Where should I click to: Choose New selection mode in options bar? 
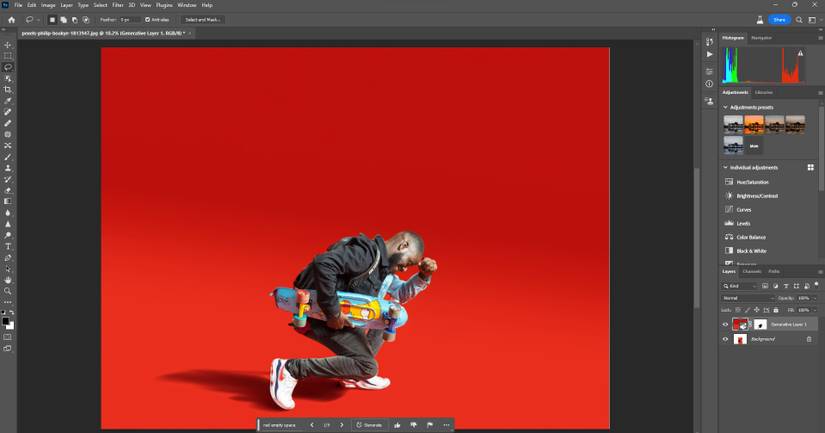(x=52, y=19)
